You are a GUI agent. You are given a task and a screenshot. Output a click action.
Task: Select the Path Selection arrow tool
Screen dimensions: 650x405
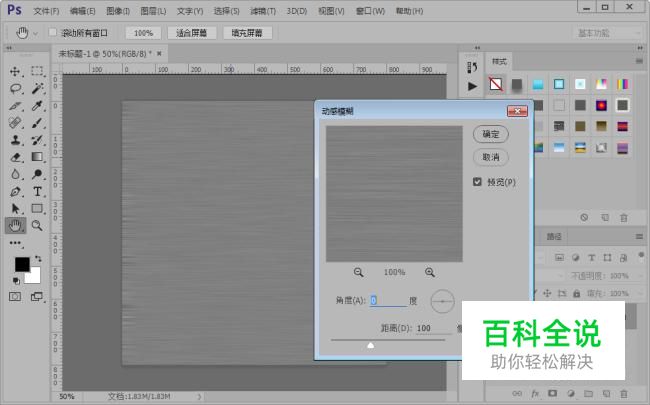pos(15,209)
